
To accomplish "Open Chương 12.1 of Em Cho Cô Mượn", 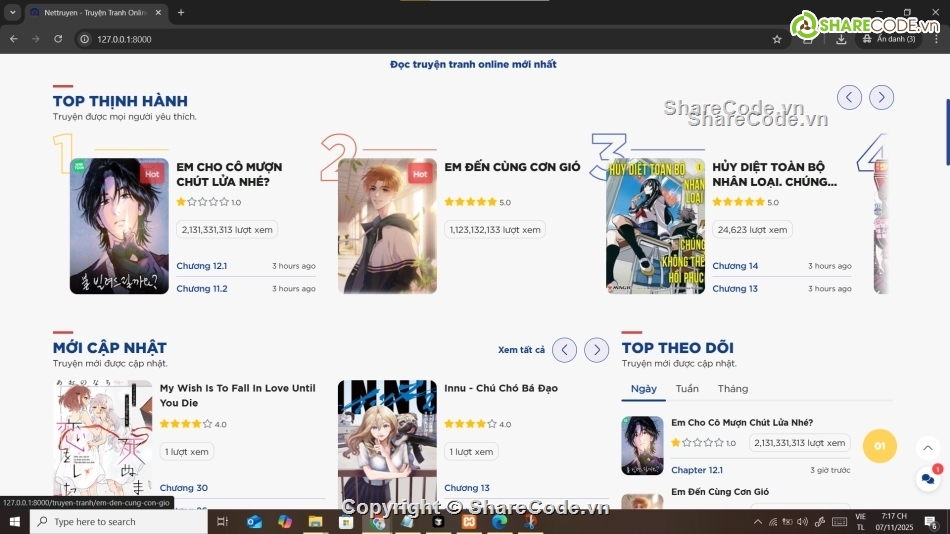I will [201, 266].
